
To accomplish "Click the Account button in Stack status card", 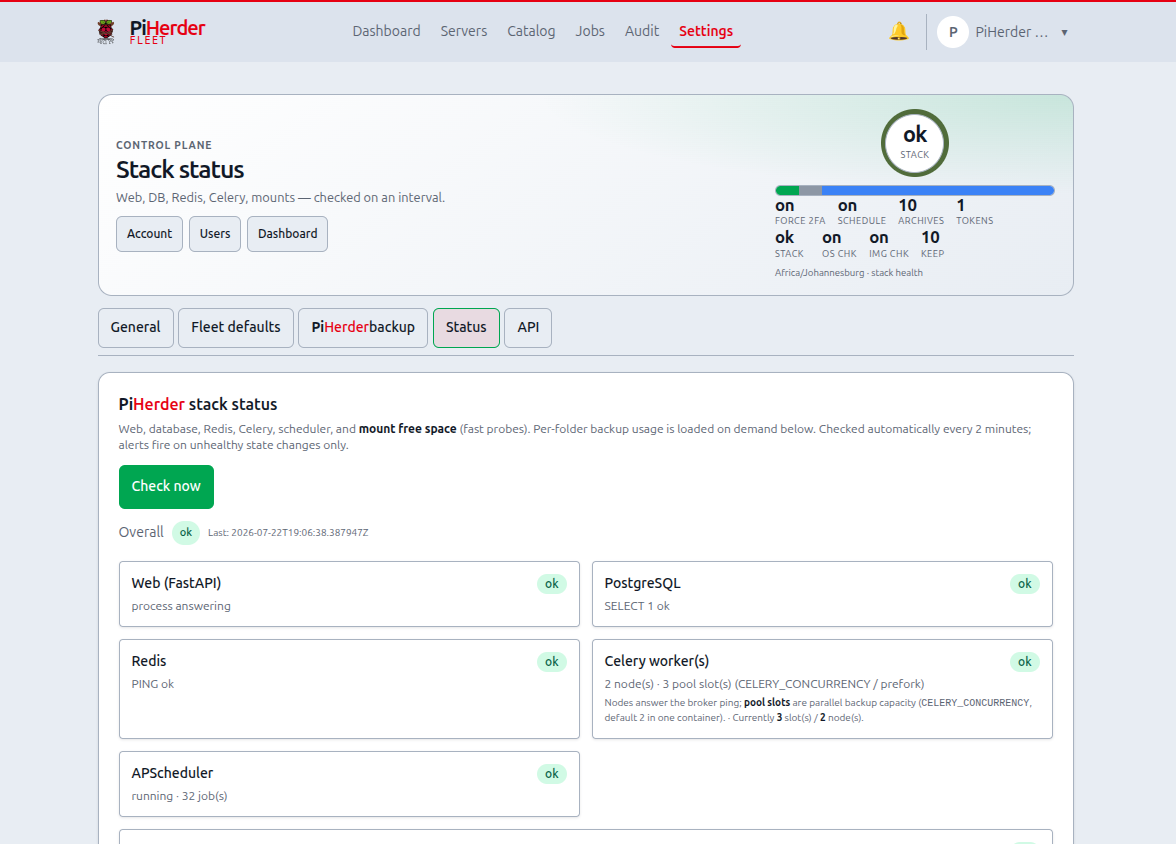I will click(149, 234).
